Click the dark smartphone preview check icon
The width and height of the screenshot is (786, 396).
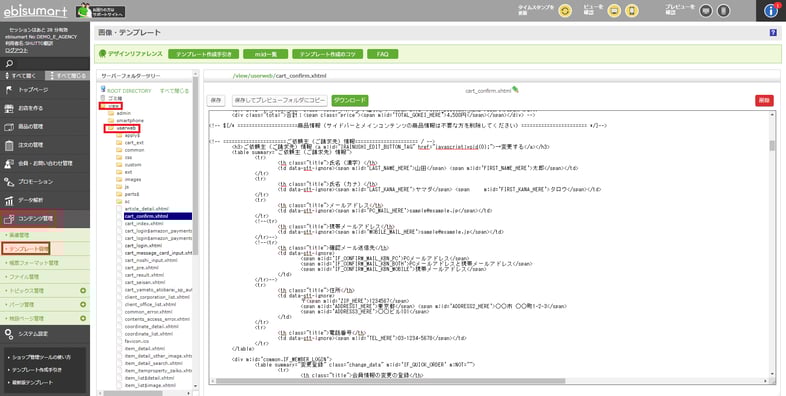tap(723, 11)
